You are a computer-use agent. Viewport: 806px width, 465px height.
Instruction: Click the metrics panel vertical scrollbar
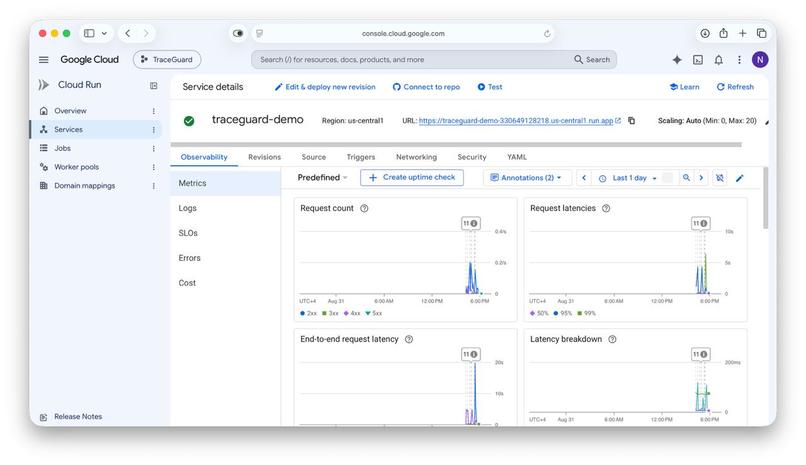(x=765, y=198)
